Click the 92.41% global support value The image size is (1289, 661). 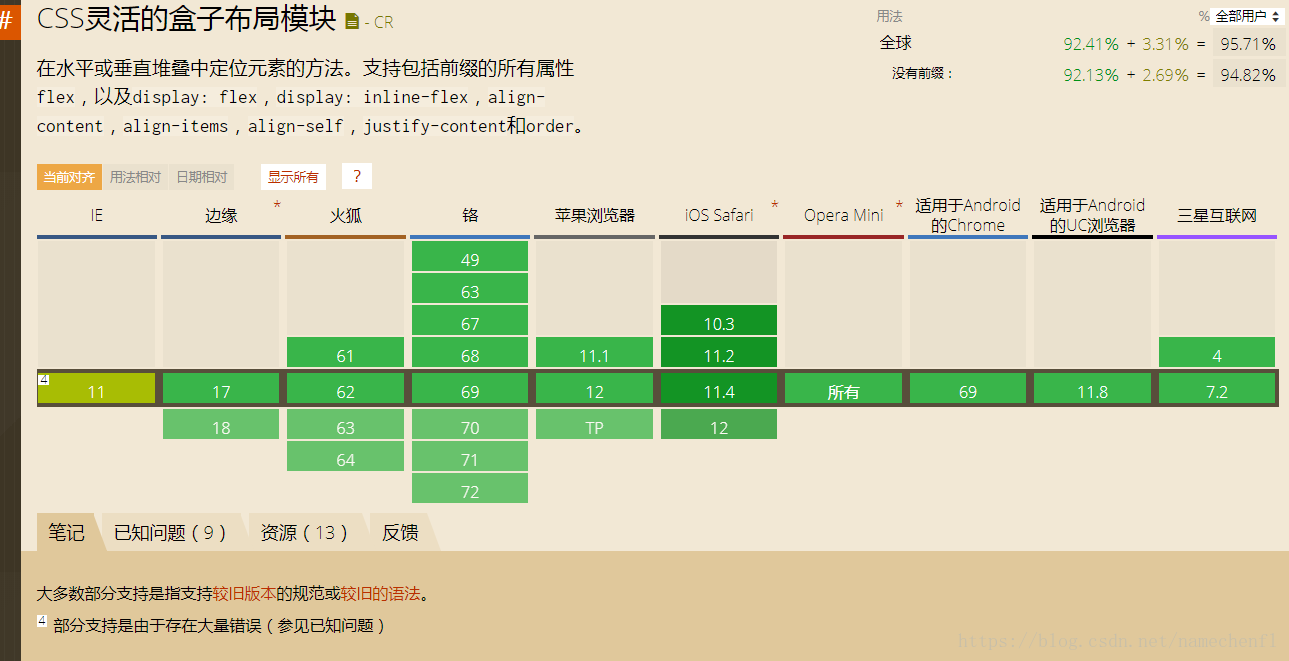pos(1091,44)
